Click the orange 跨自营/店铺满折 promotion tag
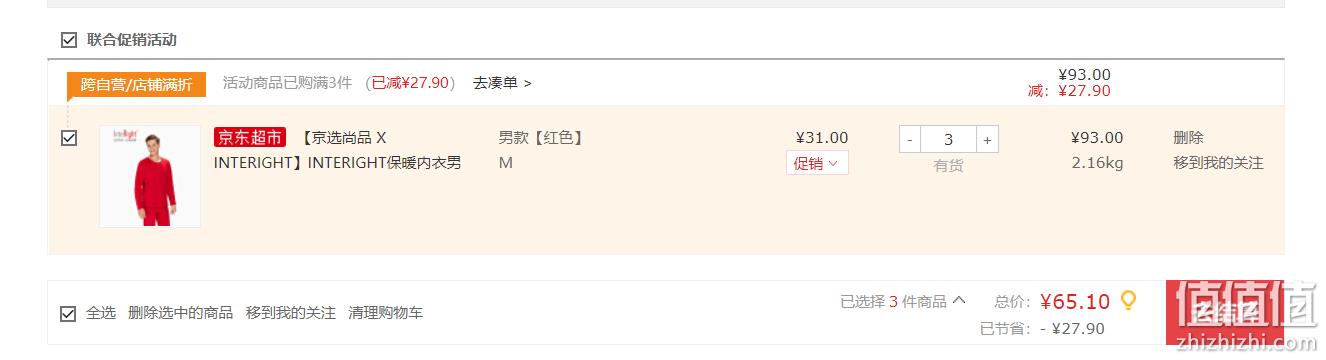The width and height of the screenshot is (1326, 360). (x=136, y=84)
